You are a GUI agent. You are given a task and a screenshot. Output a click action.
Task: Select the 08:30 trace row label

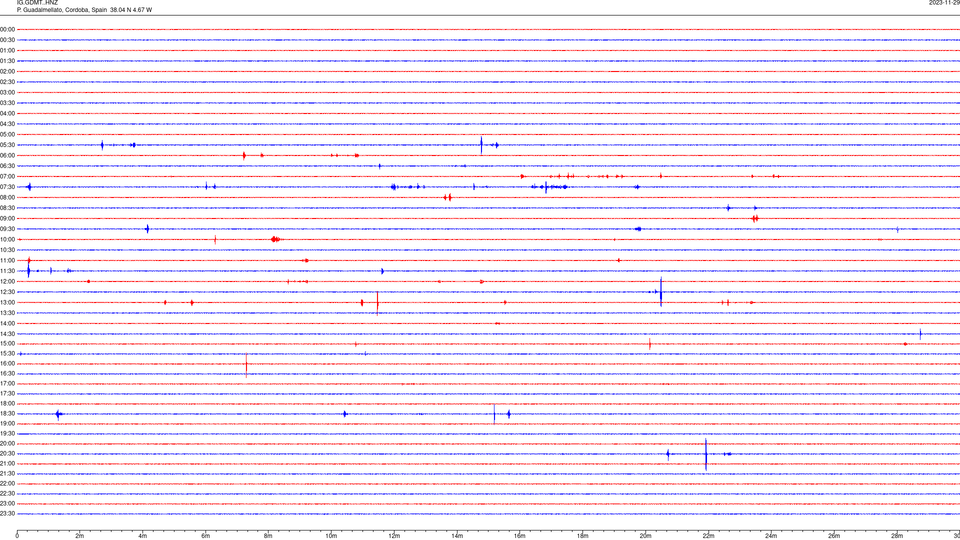point(7,208)
